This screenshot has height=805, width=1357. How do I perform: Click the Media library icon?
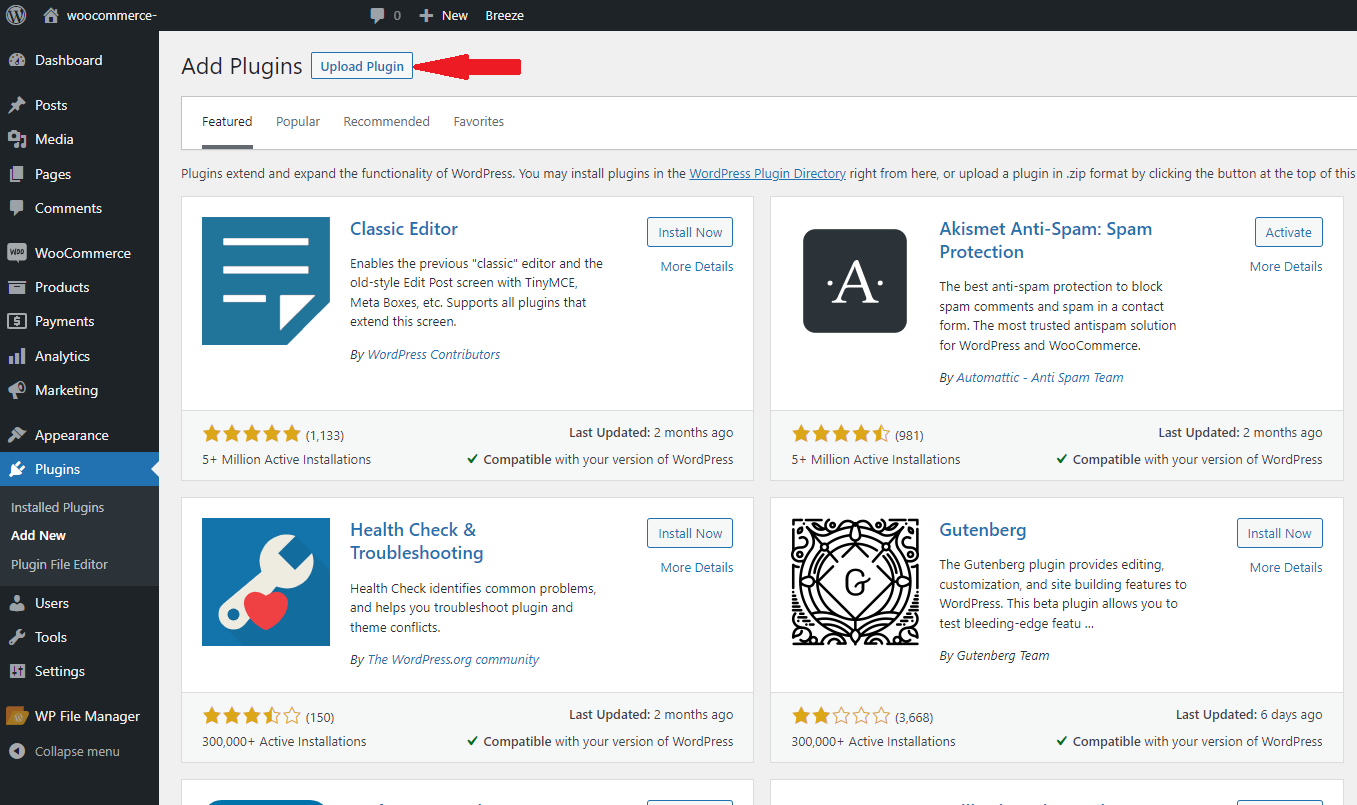click(17, 139)
